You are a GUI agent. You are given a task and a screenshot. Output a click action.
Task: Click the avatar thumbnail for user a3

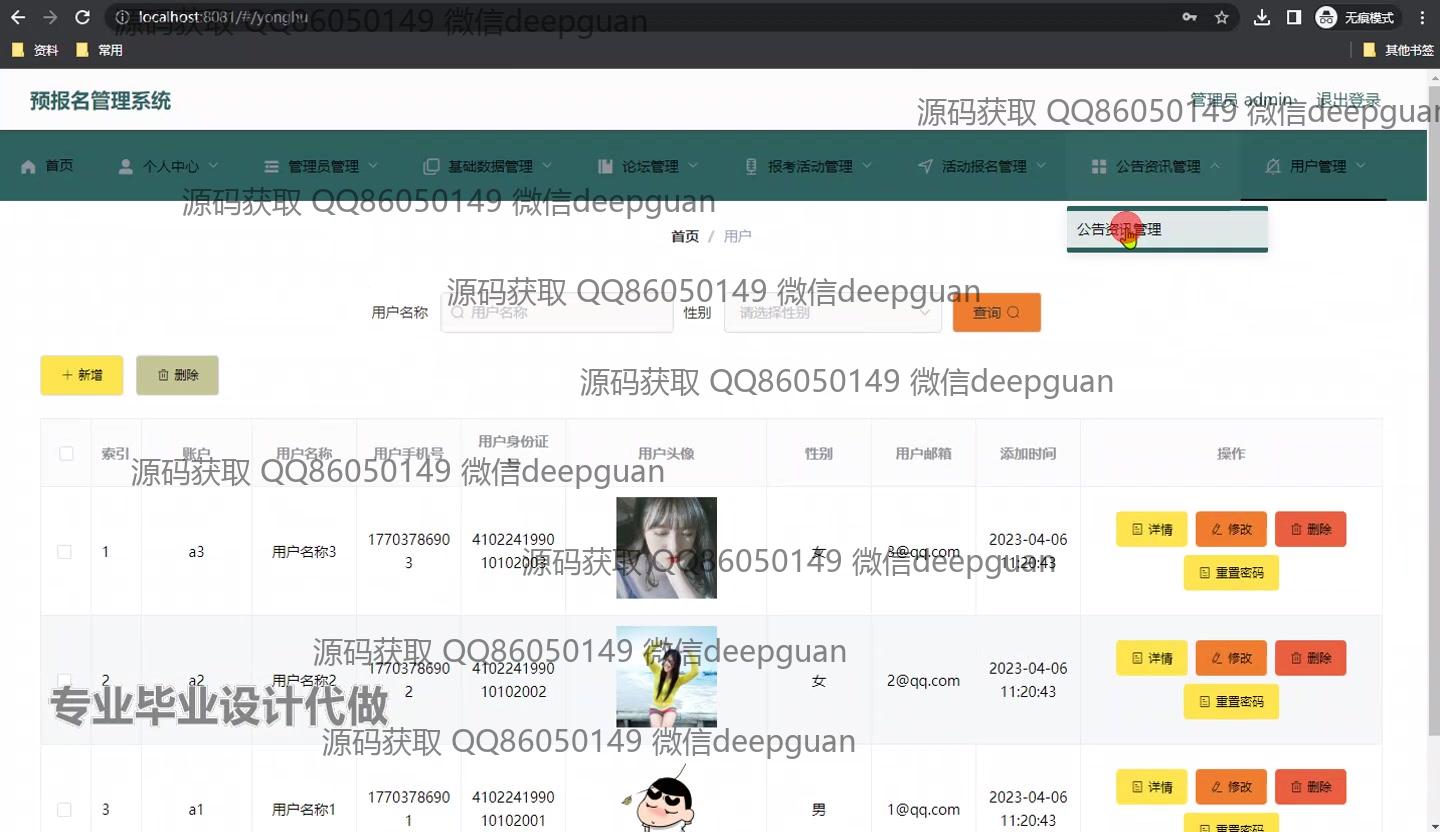(666, 547)
